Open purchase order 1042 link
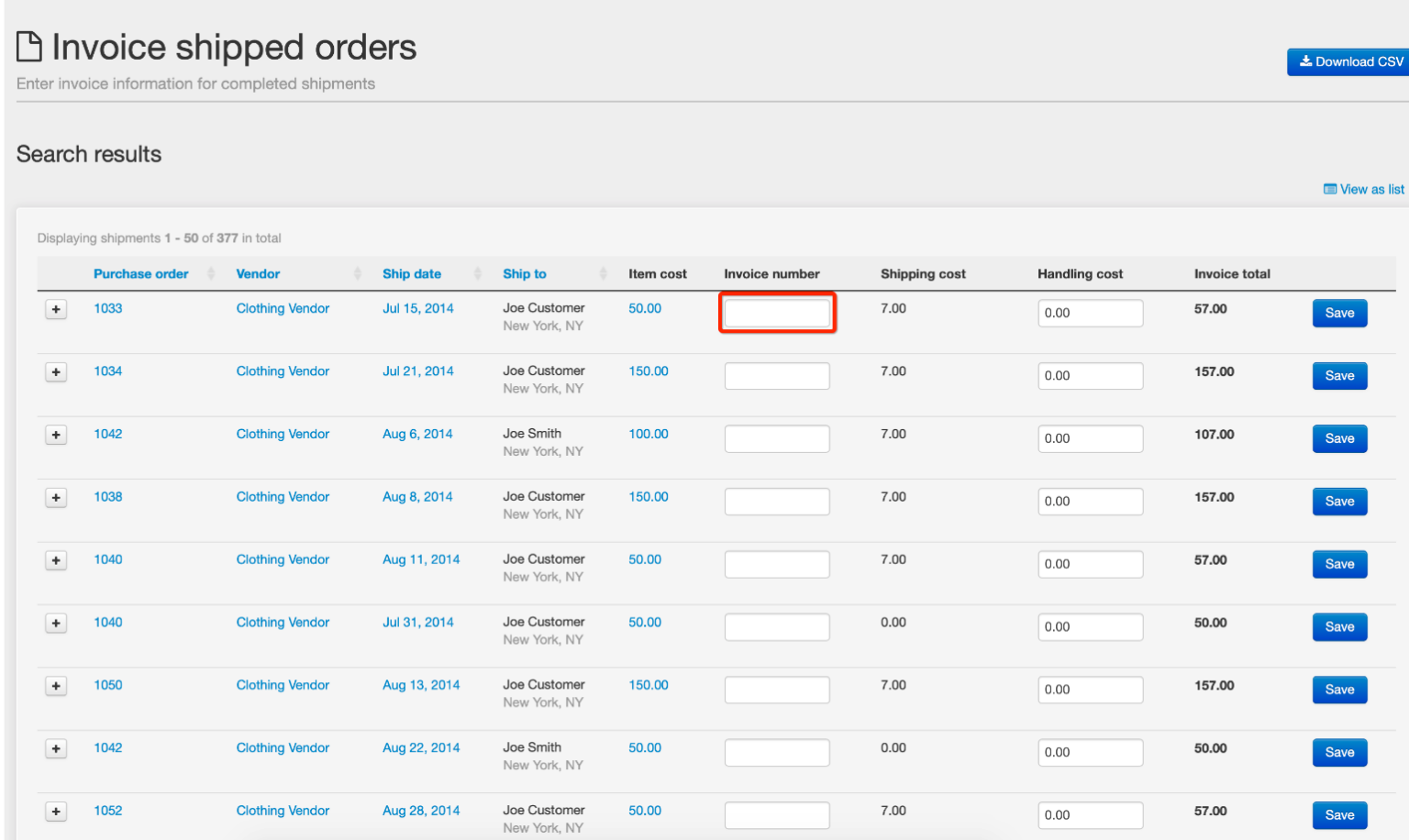Viewport: 1409px width, 840px height. tap(107, 434)
